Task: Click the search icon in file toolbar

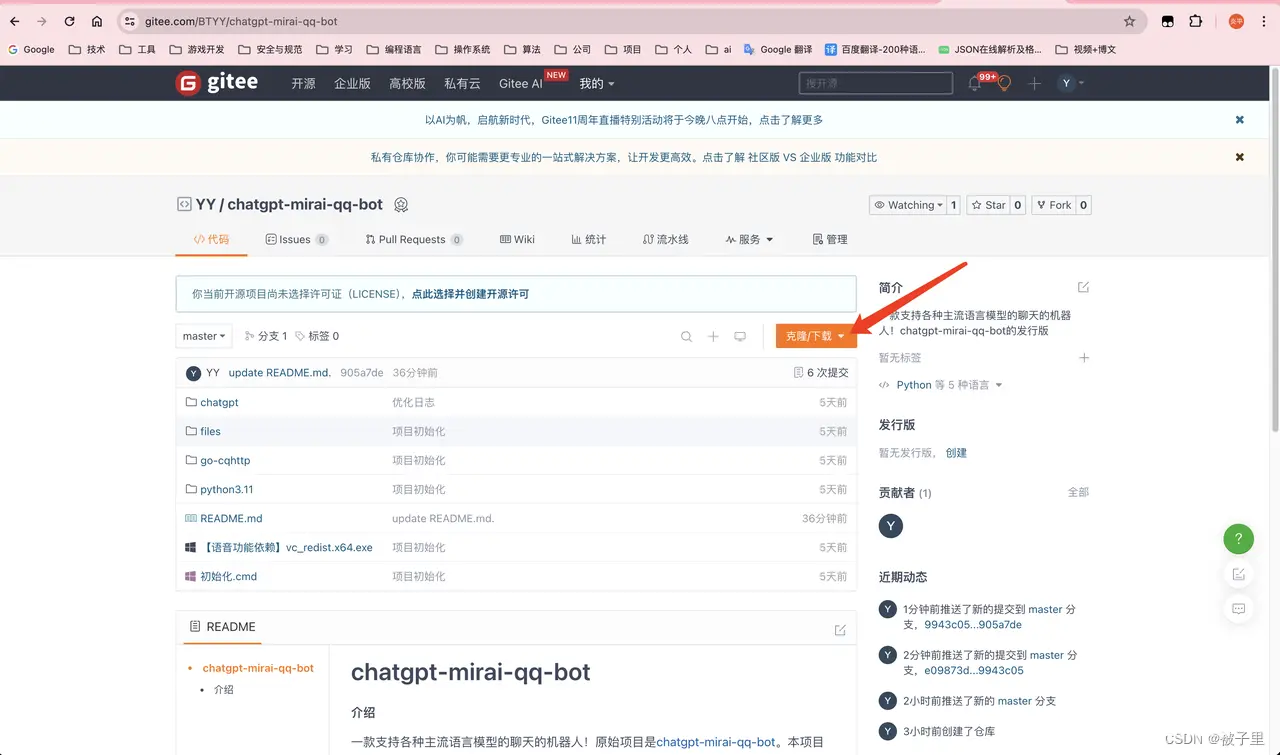Action: coord(686,337)
